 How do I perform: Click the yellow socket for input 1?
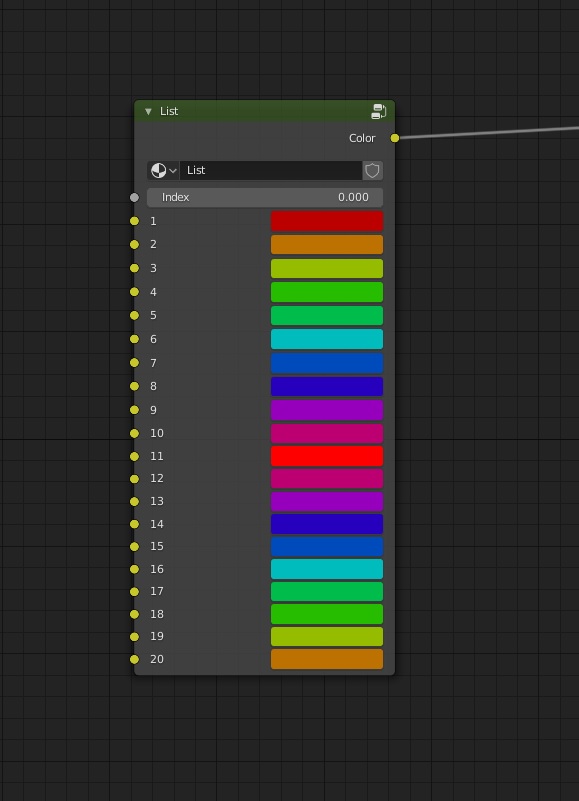coord(134,221)
